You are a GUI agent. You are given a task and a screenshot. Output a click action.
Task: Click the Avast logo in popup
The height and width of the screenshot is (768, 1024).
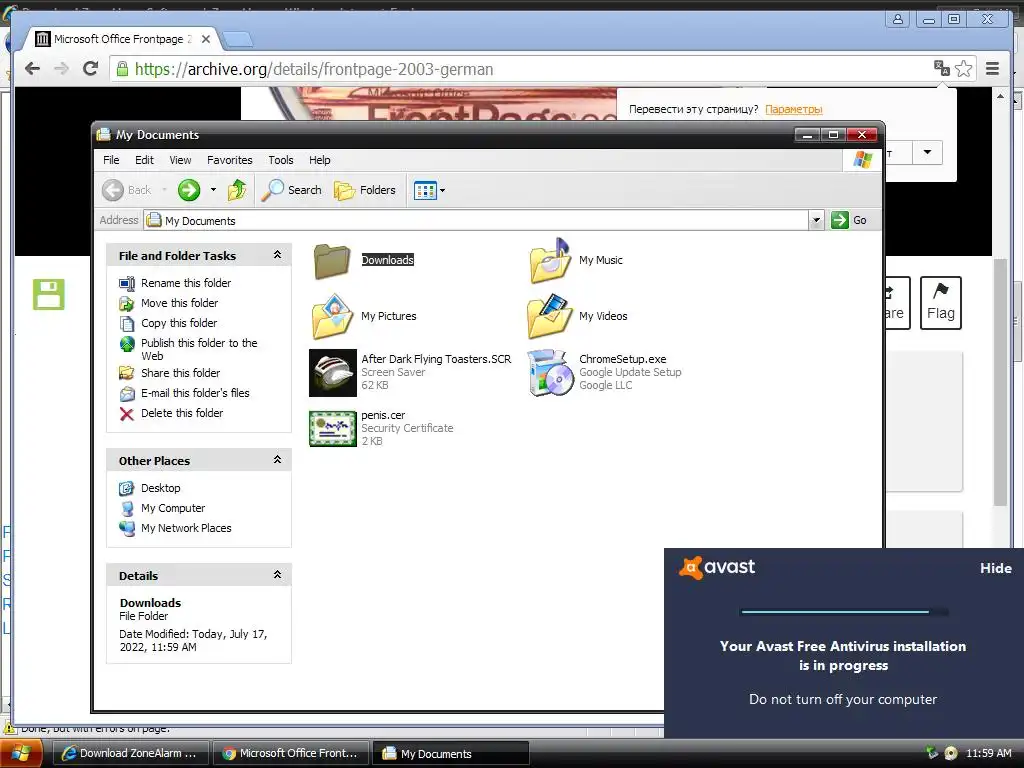[717, 567]
